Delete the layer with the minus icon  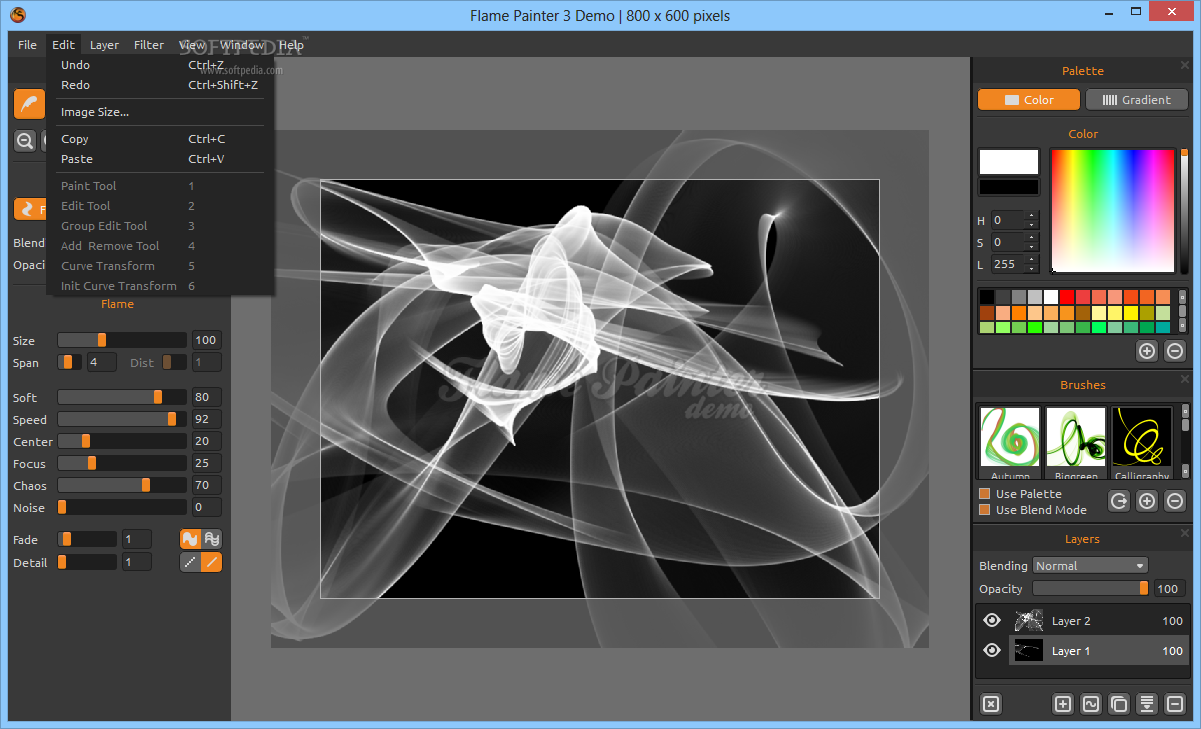click(x=1175, y=704)
